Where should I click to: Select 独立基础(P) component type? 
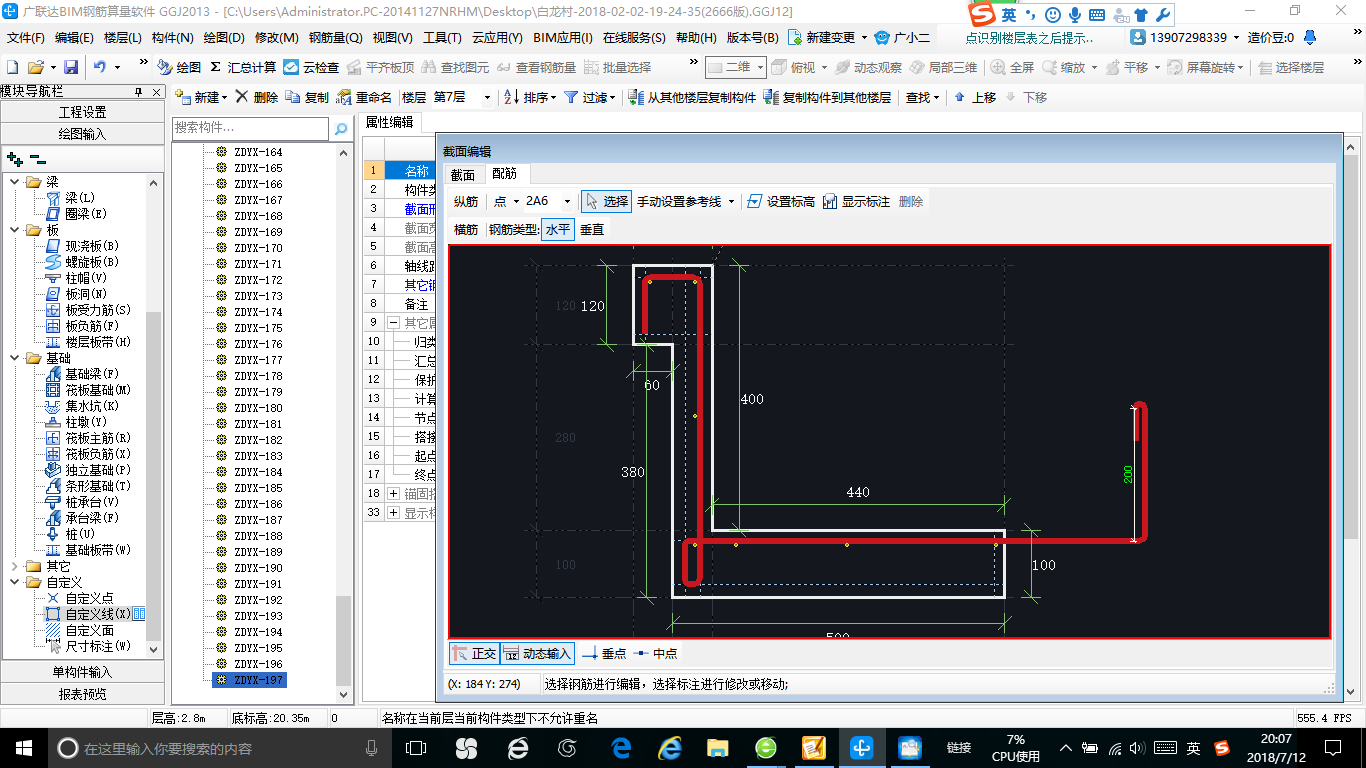89,470
